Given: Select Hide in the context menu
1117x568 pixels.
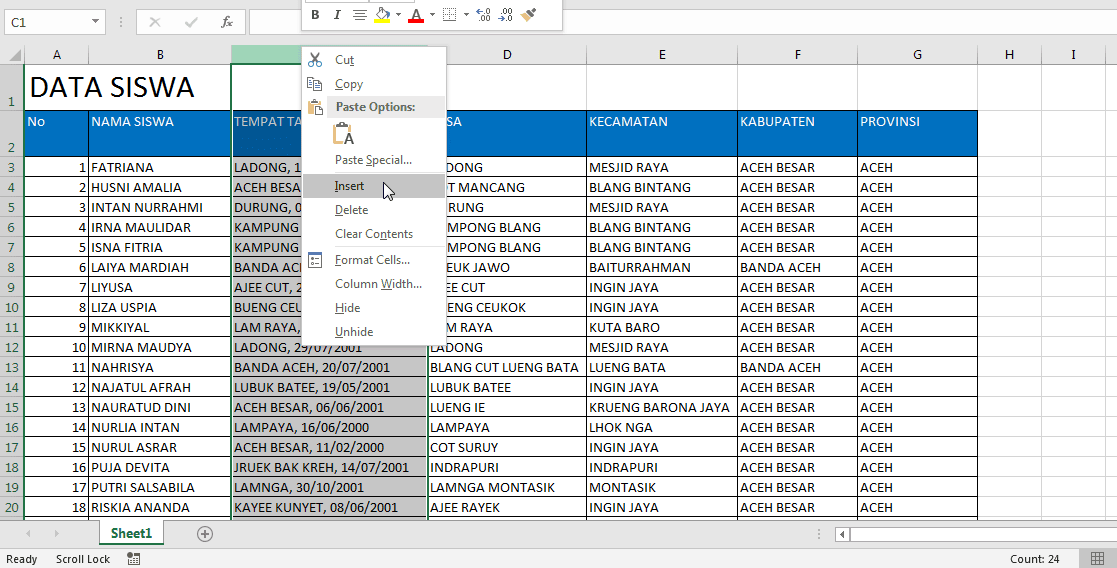Looking at the screenshot, I should pyautogui.click(x=374, y=308).
